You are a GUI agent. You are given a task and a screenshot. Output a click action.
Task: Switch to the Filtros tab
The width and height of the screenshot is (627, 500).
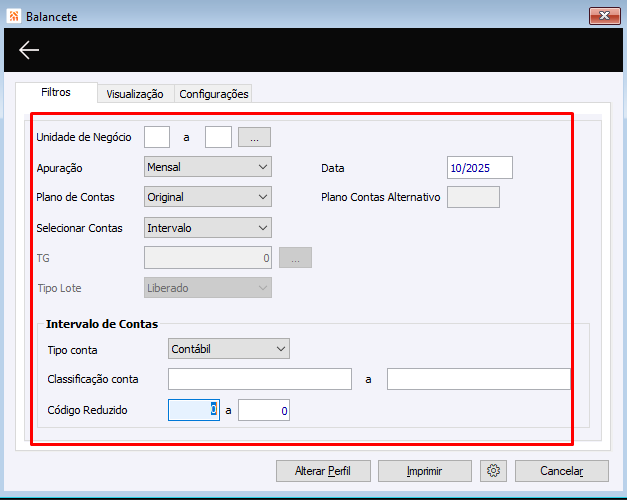(56, 92)
